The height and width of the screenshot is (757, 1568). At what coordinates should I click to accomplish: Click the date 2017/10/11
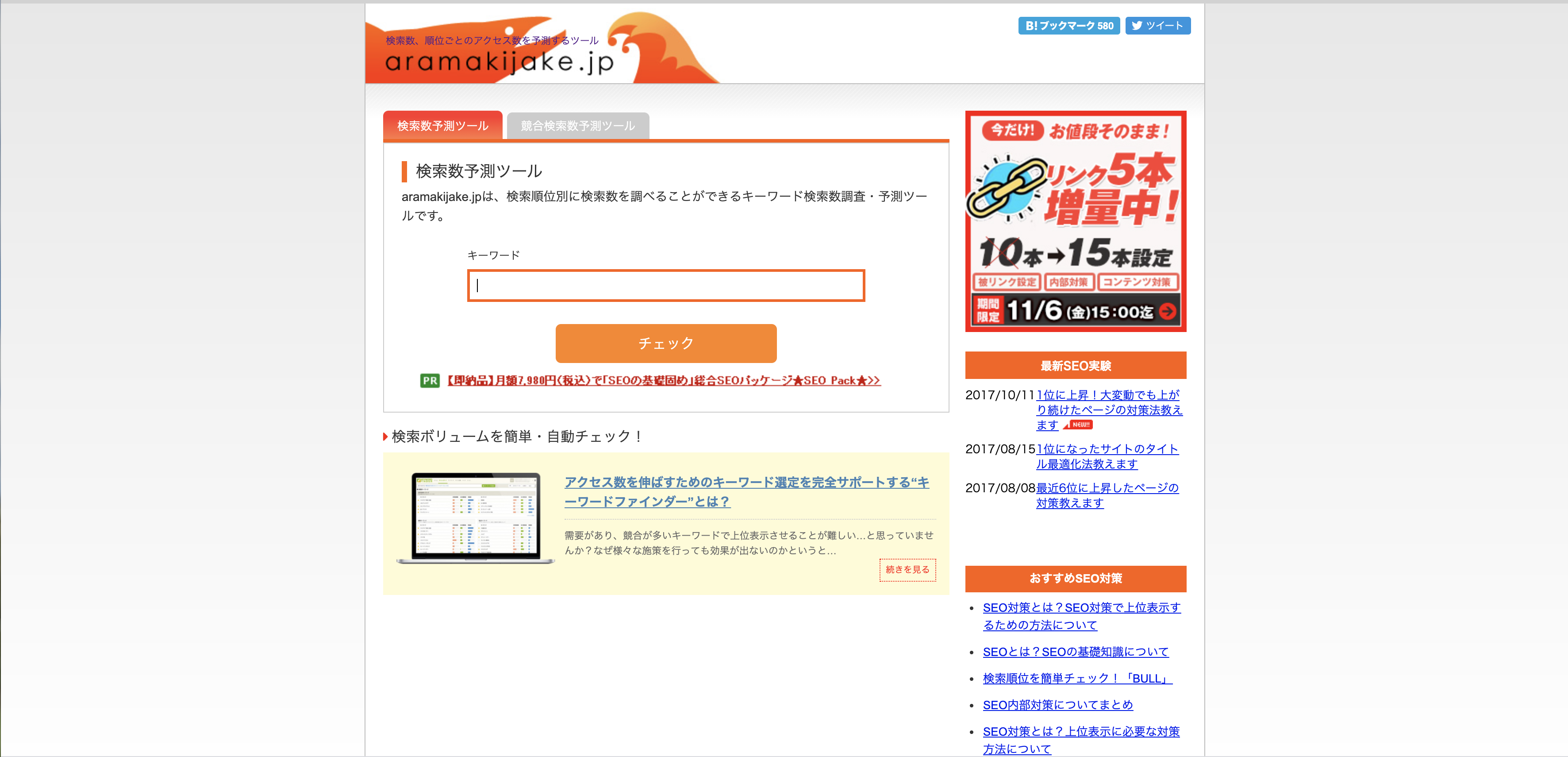point(1000,394)
